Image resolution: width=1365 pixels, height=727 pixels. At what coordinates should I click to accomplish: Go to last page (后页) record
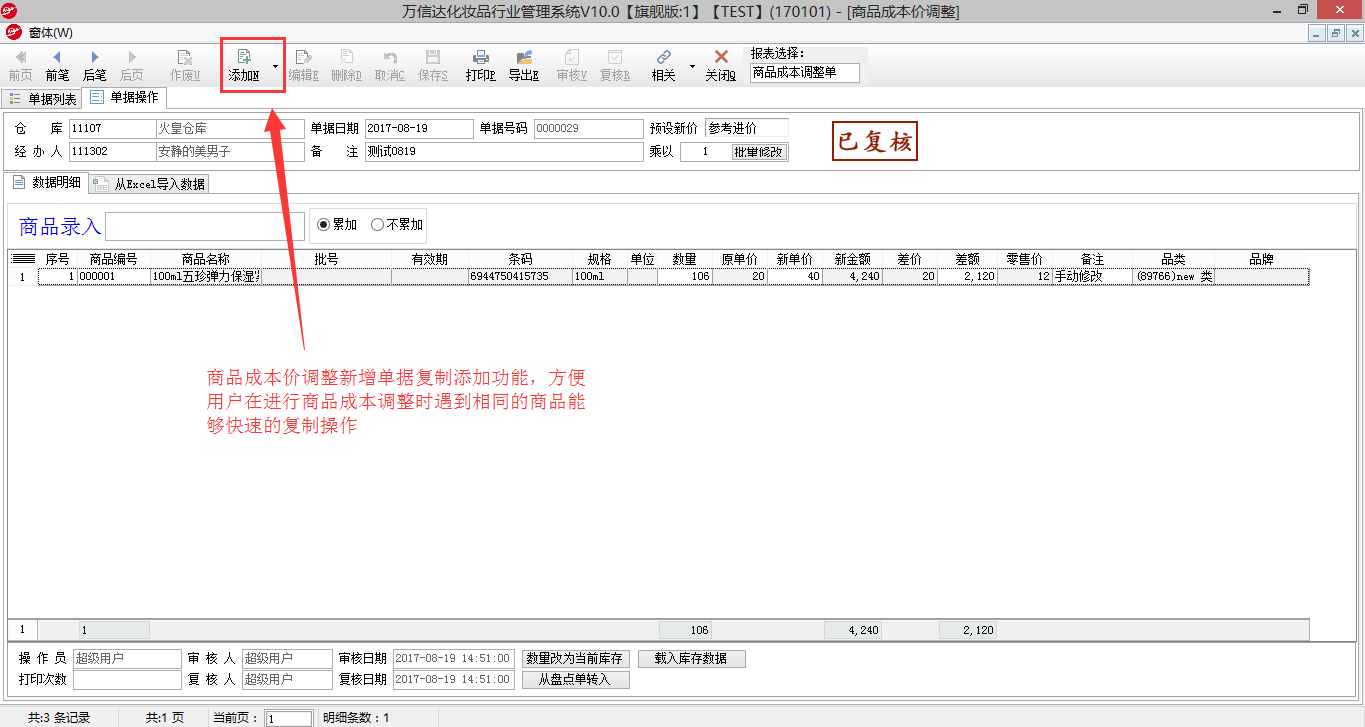tap(131, 65)
